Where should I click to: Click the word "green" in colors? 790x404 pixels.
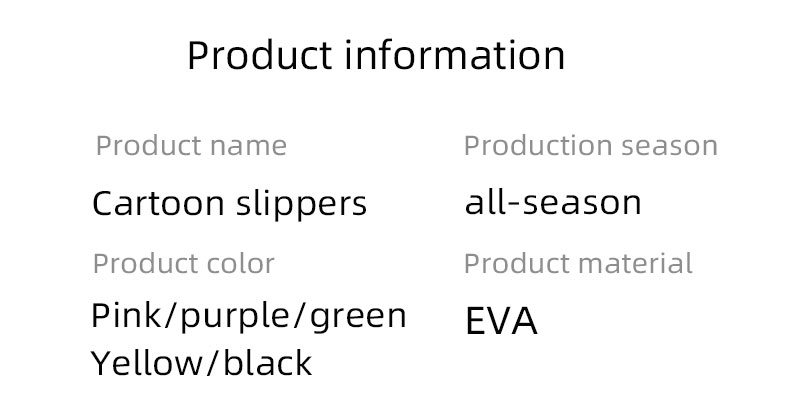(x=360, y=318)
